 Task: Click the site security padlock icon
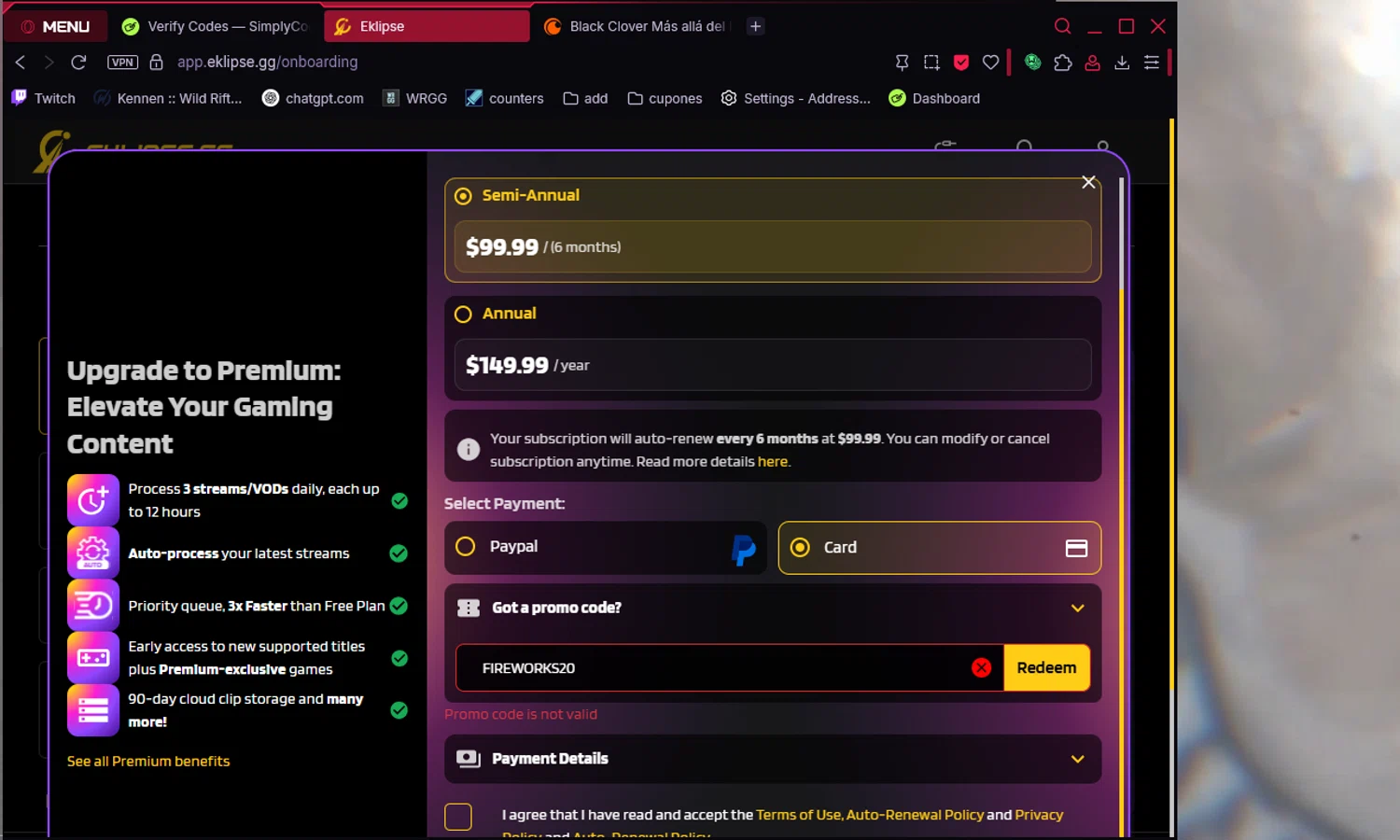pos(157,62)
